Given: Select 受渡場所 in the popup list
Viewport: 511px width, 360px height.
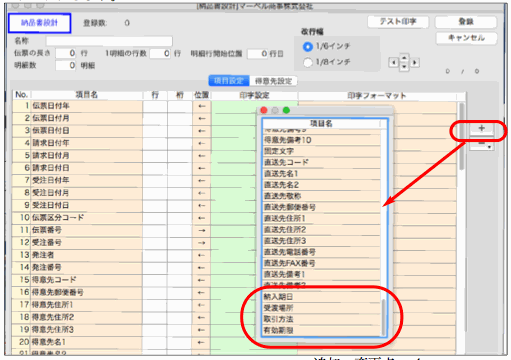Looking at the screenshot, I should click(x=321, y=308).
